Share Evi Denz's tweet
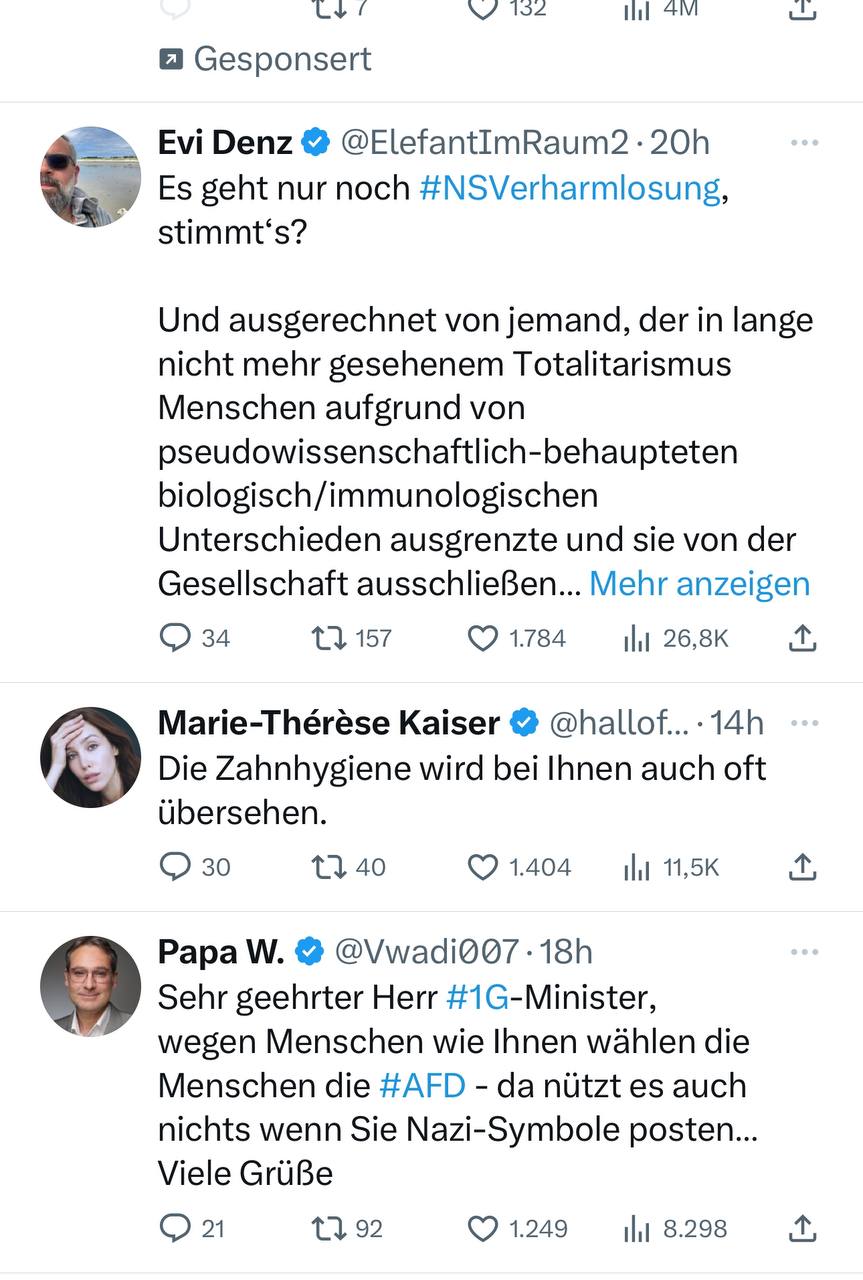 point(802,637)
